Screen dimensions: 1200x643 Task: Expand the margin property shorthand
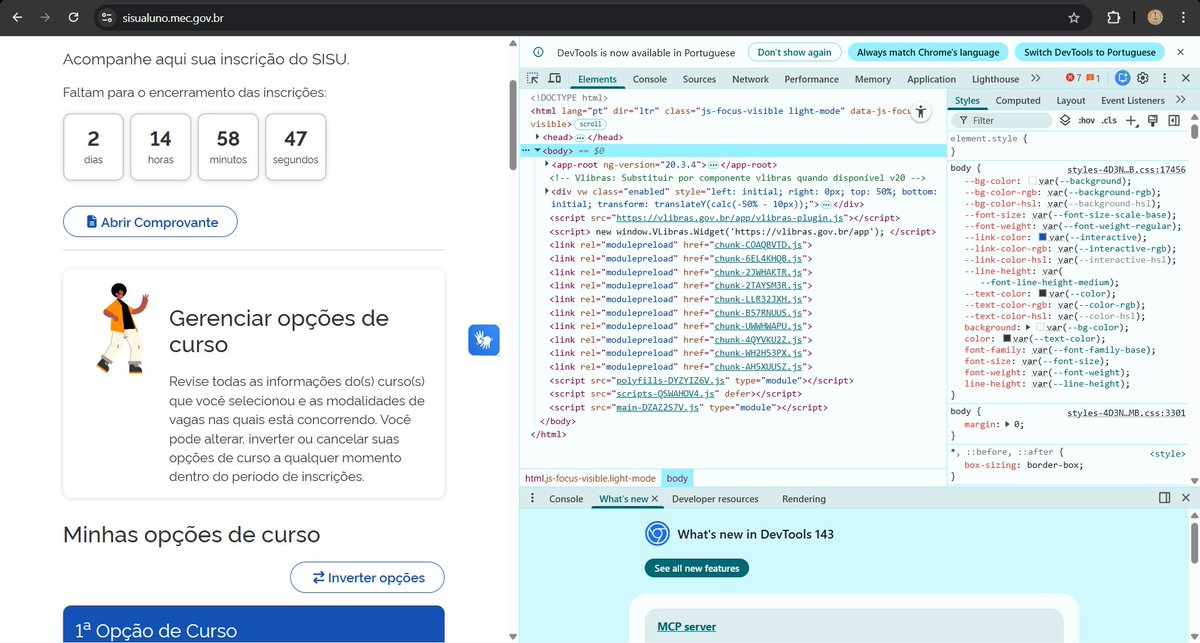1008,424
